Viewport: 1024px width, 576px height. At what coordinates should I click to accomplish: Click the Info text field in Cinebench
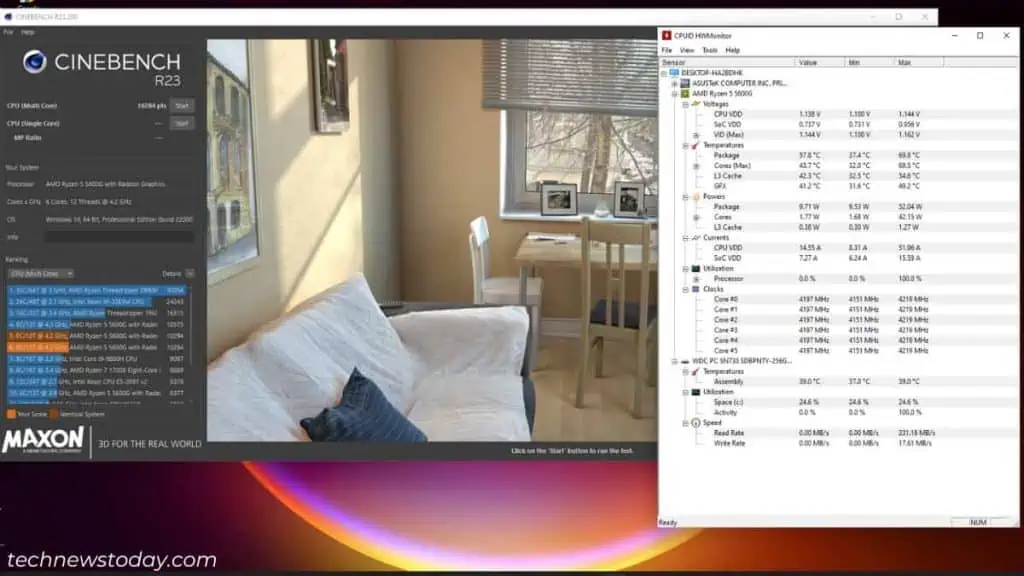pos(119,237)
